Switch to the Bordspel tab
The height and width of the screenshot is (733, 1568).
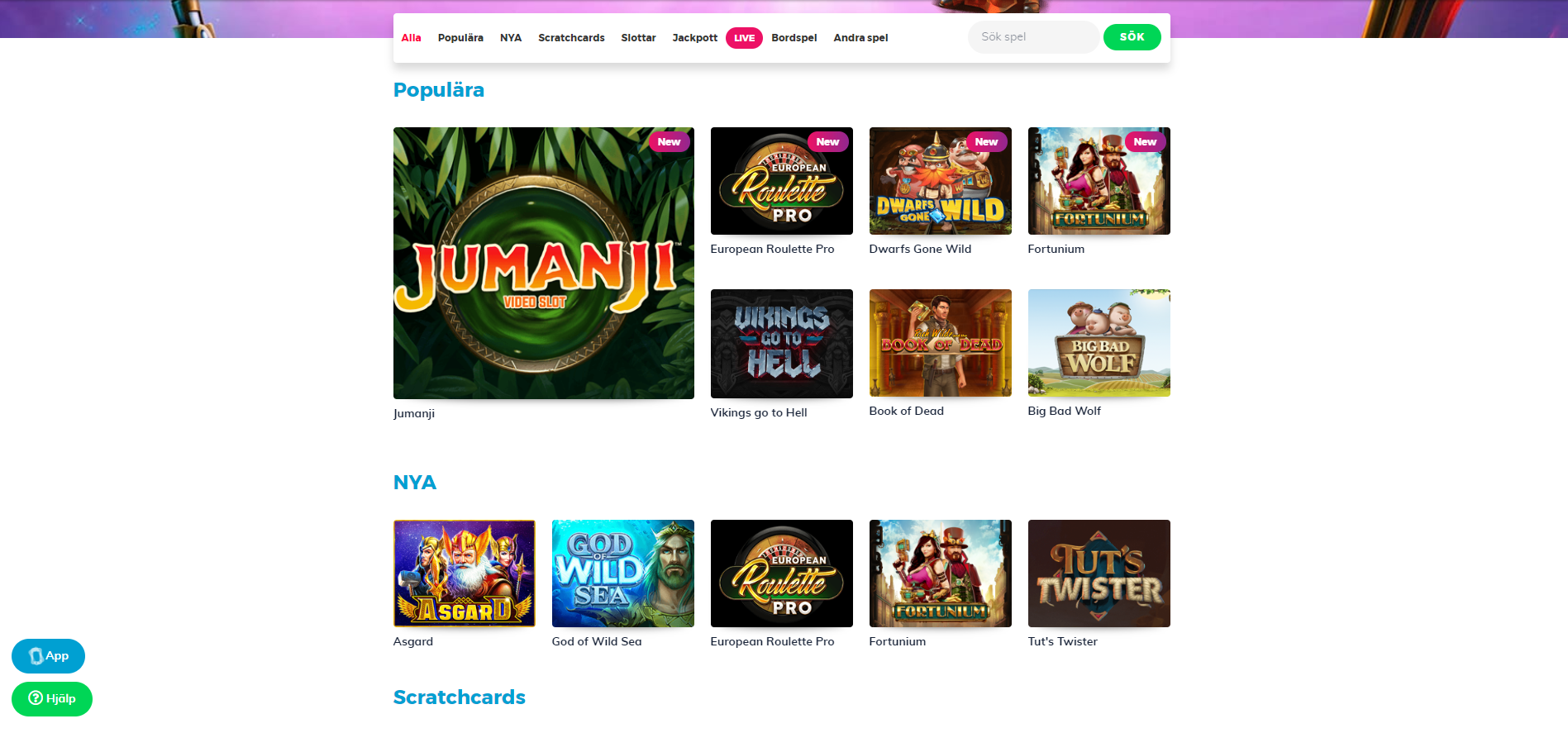pyautogui.click(x=794, y=38)
